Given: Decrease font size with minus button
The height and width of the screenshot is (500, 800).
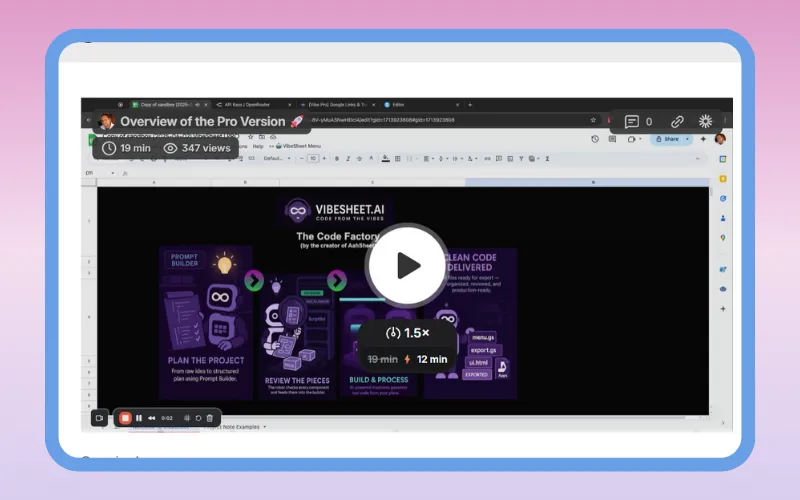Looking at the screenshot, I should point(302,159).
